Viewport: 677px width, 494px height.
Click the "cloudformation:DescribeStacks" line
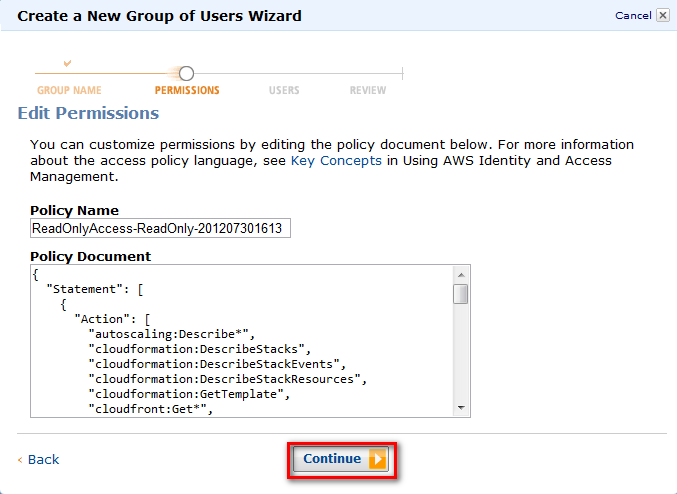click(x=199, y=349)
